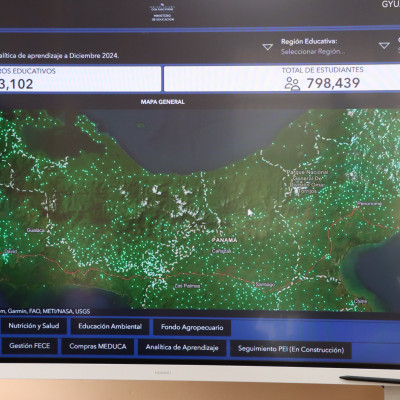Click the Gestión FECE button
The image size is (400, 400).
[x=29, y=346]
